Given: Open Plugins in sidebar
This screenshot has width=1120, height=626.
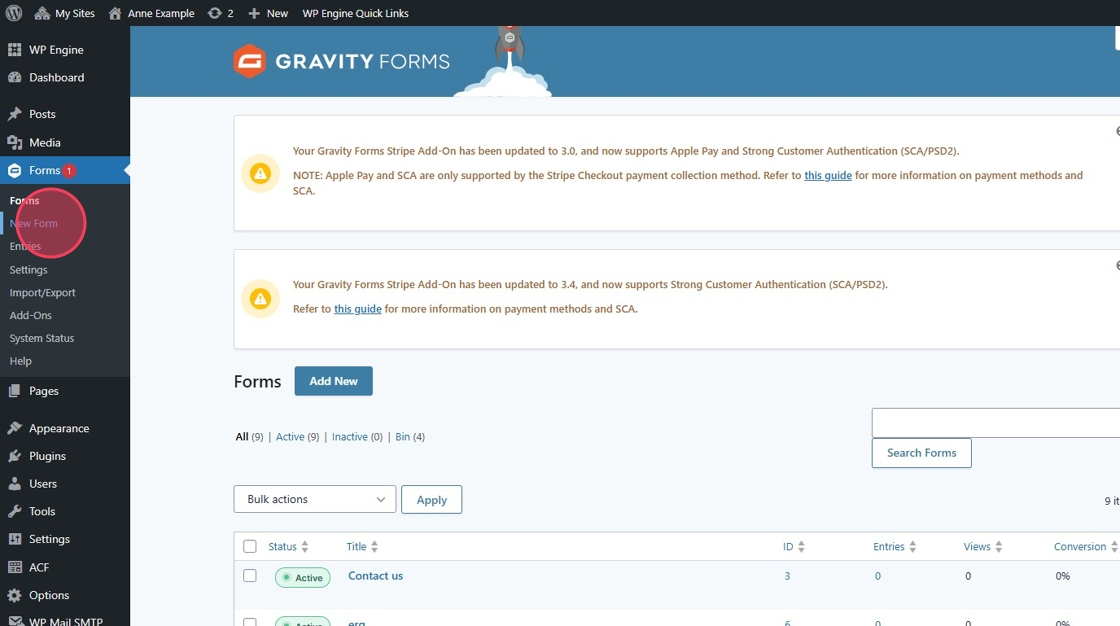Looking at the screenshot, I should [x=65, y=456].
